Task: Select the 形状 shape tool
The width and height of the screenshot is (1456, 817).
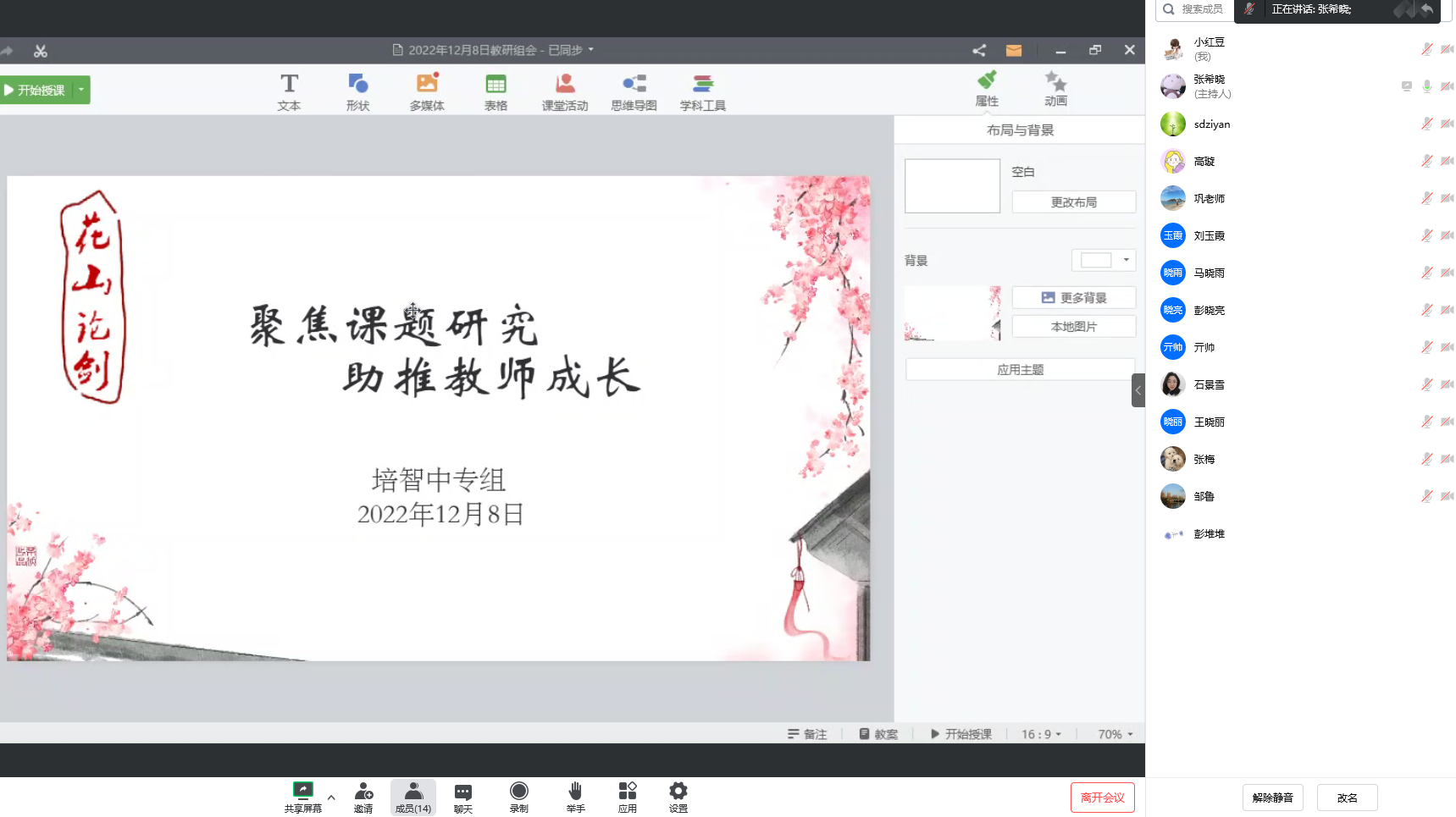Action: (x=357, y=91)
